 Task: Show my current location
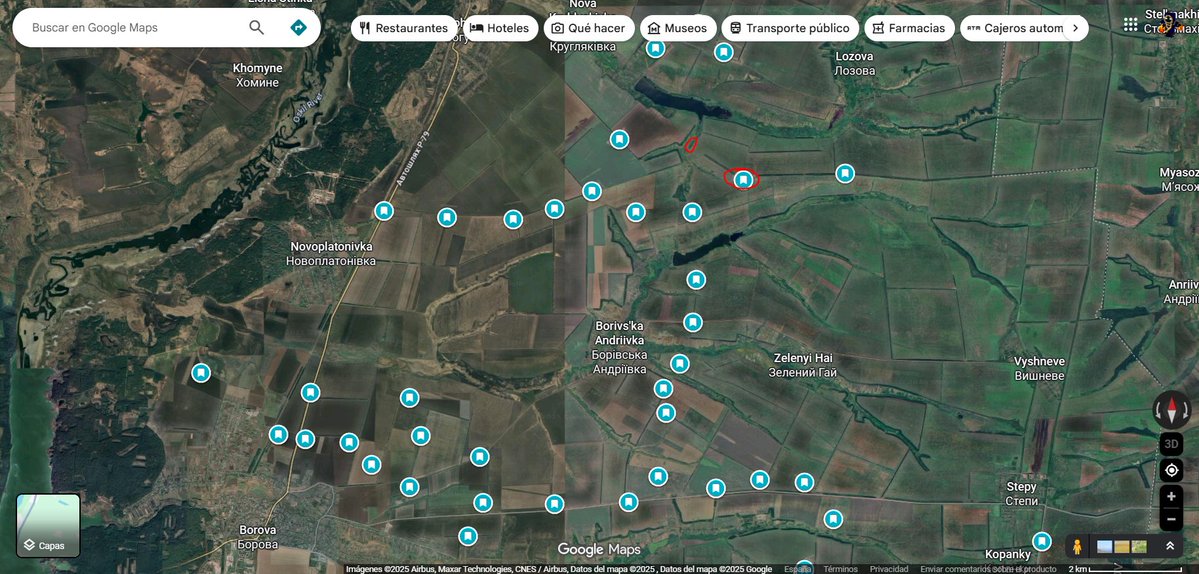1171,470
